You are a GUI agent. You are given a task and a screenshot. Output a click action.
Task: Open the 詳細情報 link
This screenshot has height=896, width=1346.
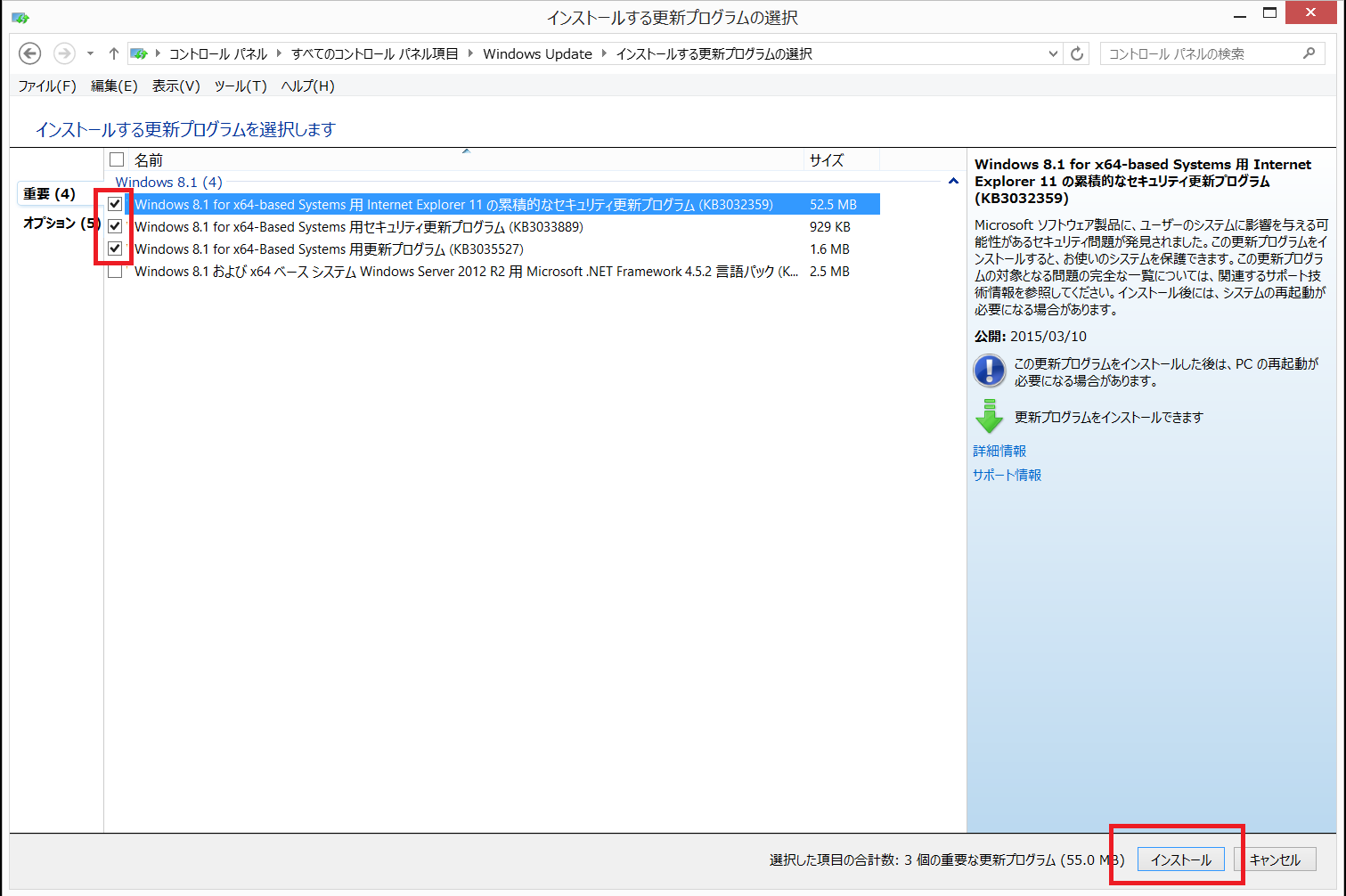click(999, 451)
